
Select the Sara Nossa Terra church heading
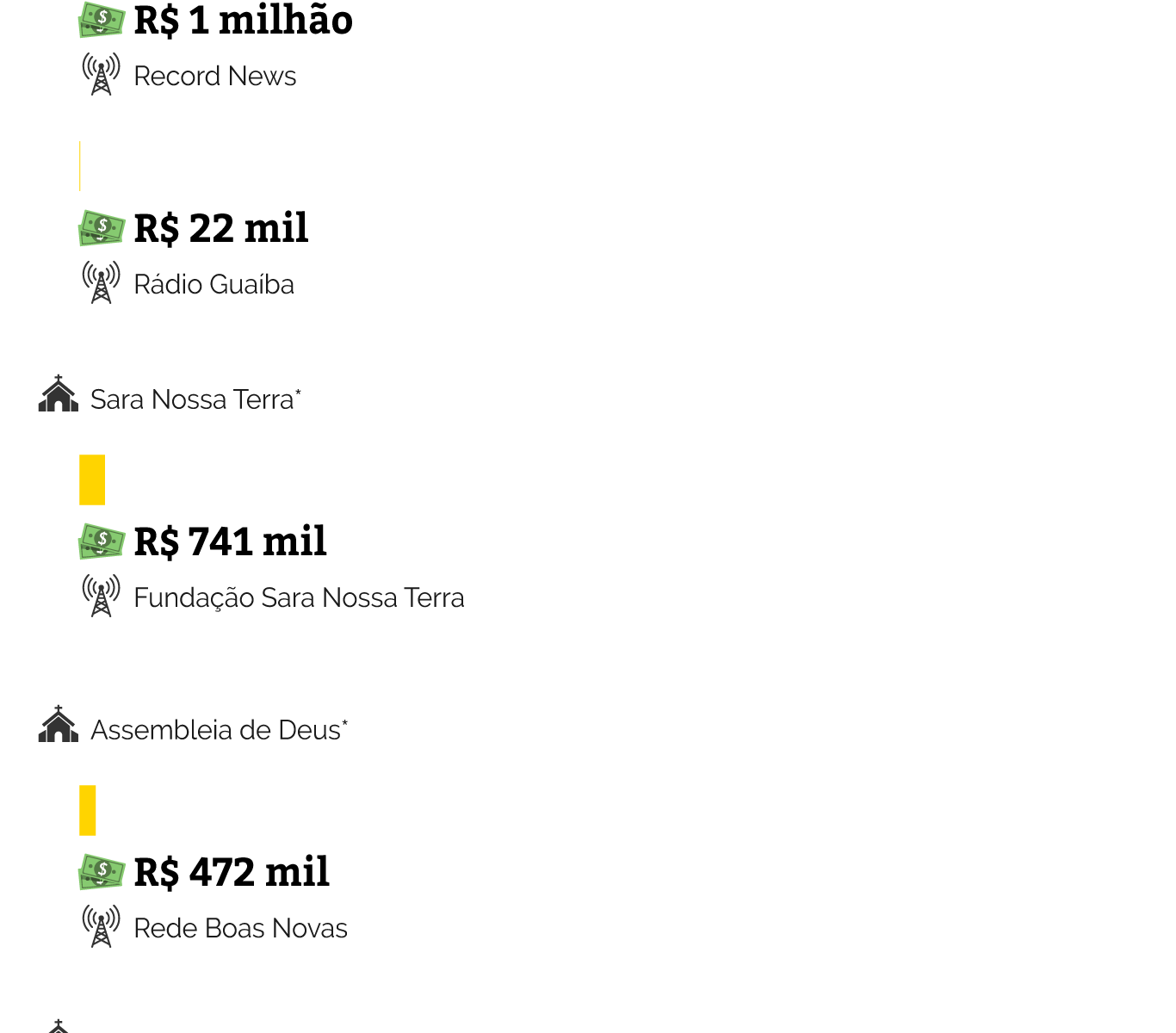193,400
